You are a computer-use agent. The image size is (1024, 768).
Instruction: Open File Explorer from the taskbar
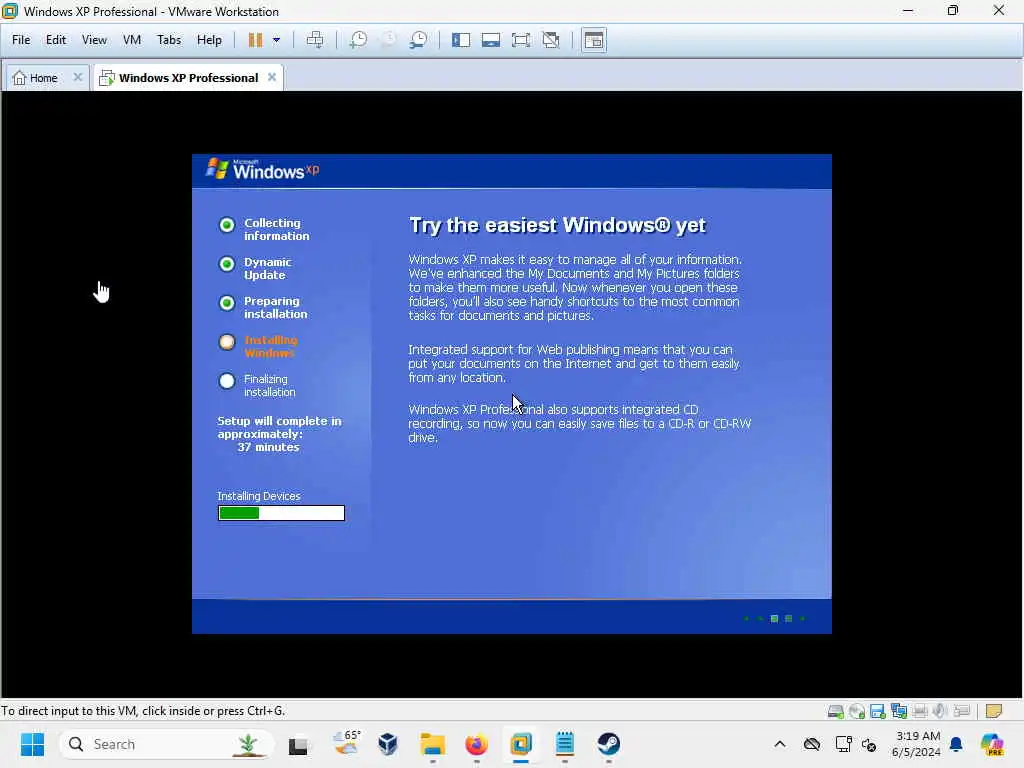tap(432, 744)
